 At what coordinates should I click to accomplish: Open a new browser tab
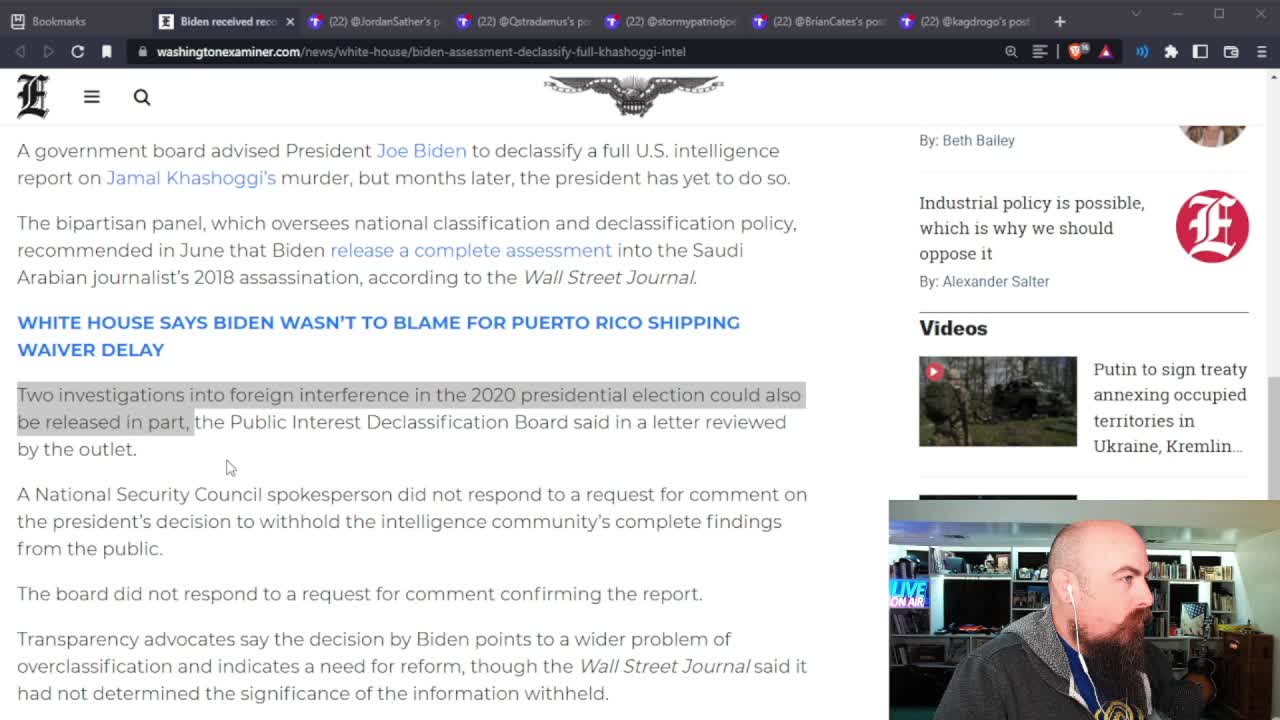point(1060,21)
